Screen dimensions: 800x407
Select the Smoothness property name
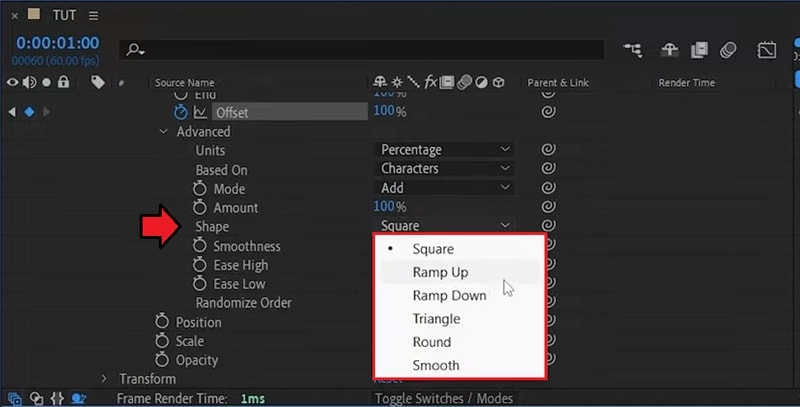click(x=247, y=246)
